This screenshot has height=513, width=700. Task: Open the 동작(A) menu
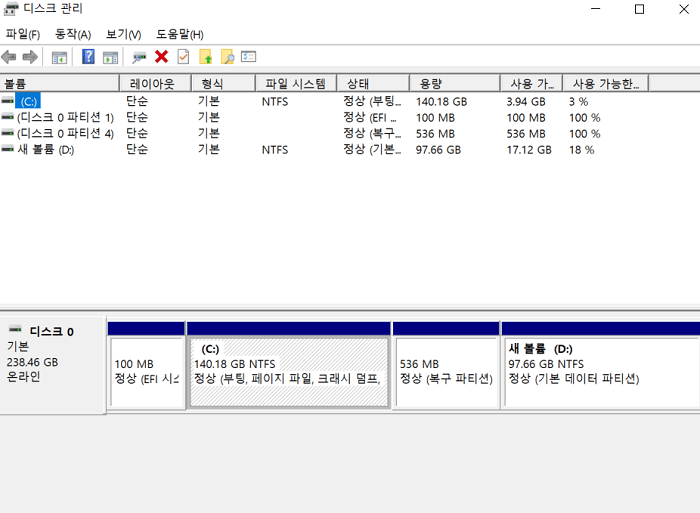click(x=73, y=34)
